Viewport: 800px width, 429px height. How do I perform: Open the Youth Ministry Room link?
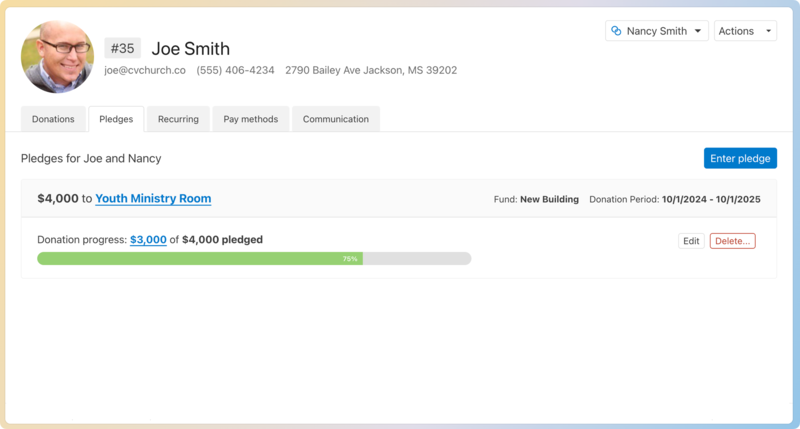pyautogui.click(x=153, y=199)
